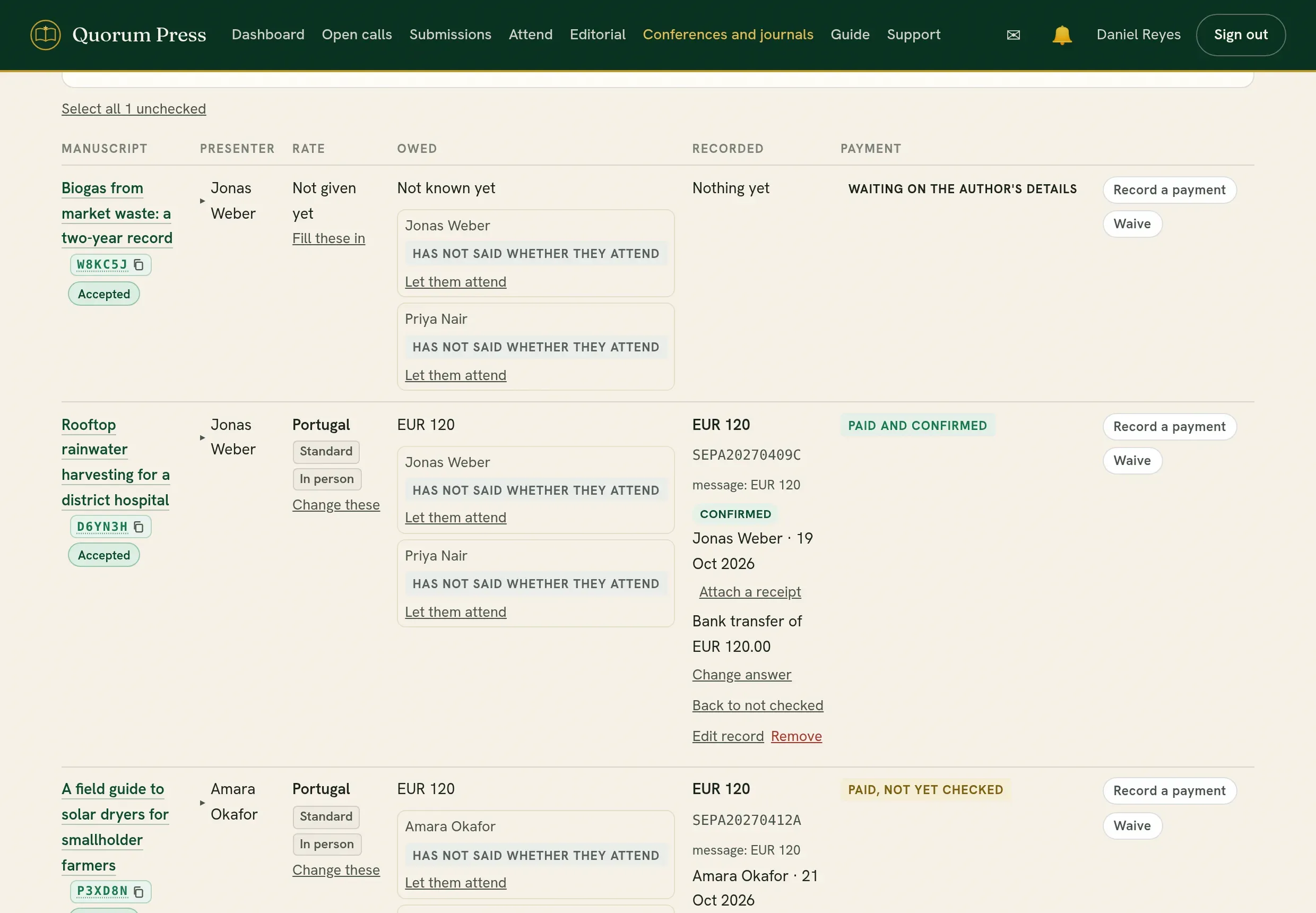Record a payment for the solar dryers manuscript
The width and height of the screenshot is (1316, 913).
point(1169,791)
